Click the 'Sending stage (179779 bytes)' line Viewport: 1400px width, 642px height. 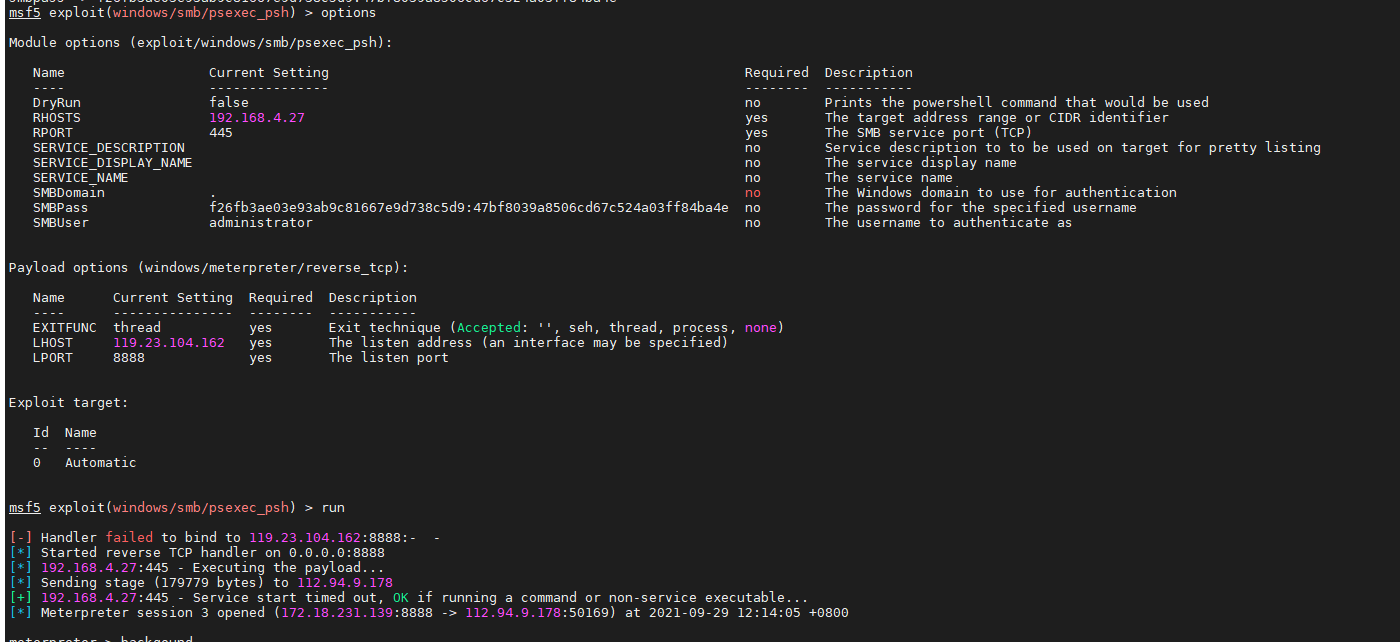(201, 582)
